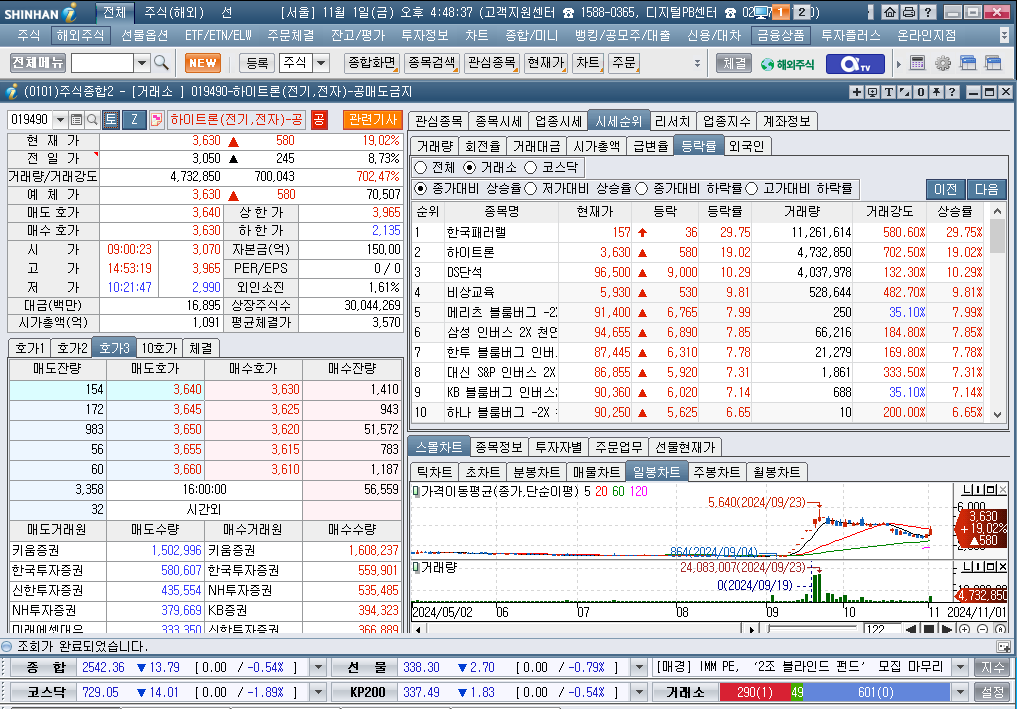Switch to virtual screen 2 button

click(x=802, y=12)
